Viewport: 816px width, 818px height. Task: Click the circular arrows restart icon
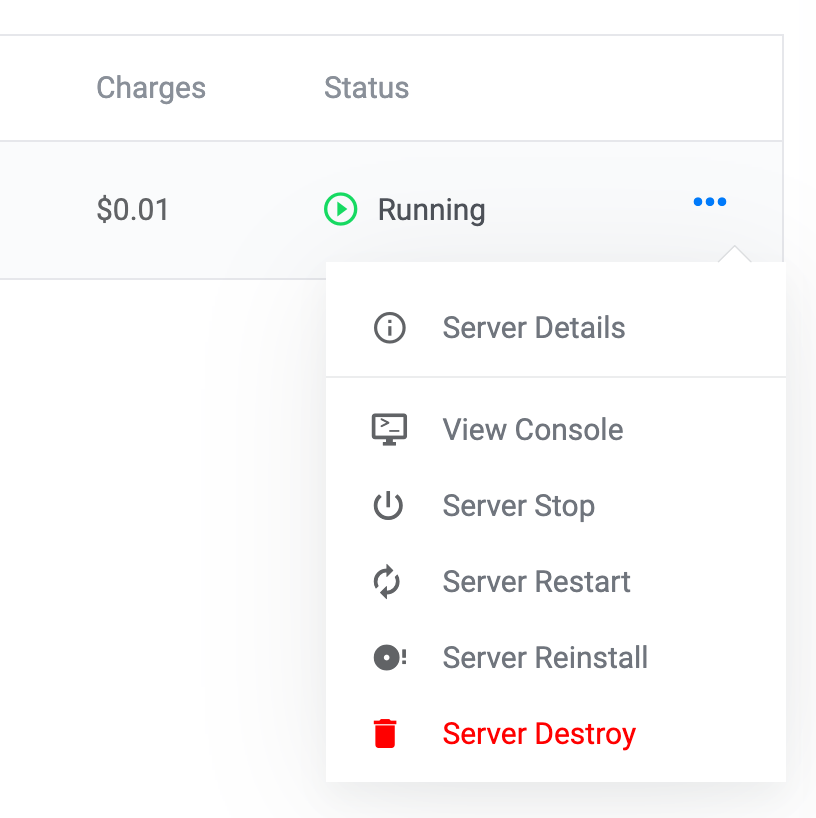(387, 582)
